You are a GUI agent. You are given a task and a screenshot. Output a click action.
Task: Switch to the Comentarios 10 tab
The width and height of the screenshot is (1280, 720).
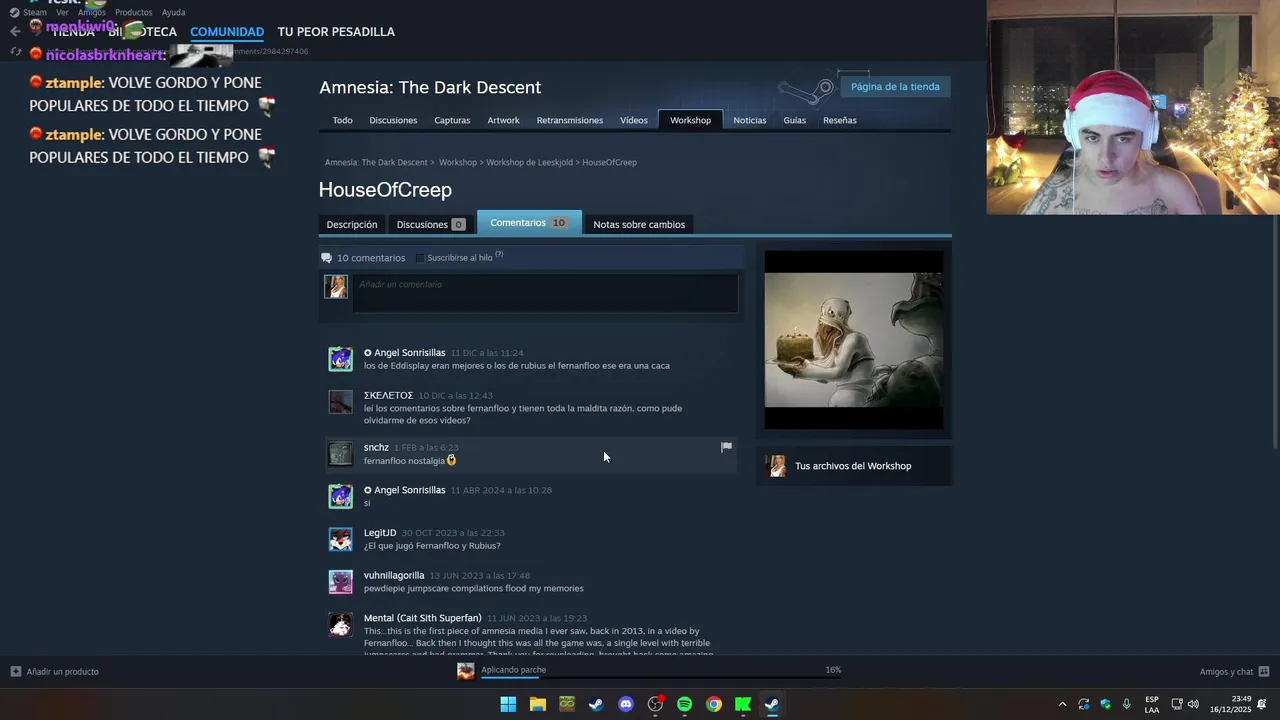528,223
